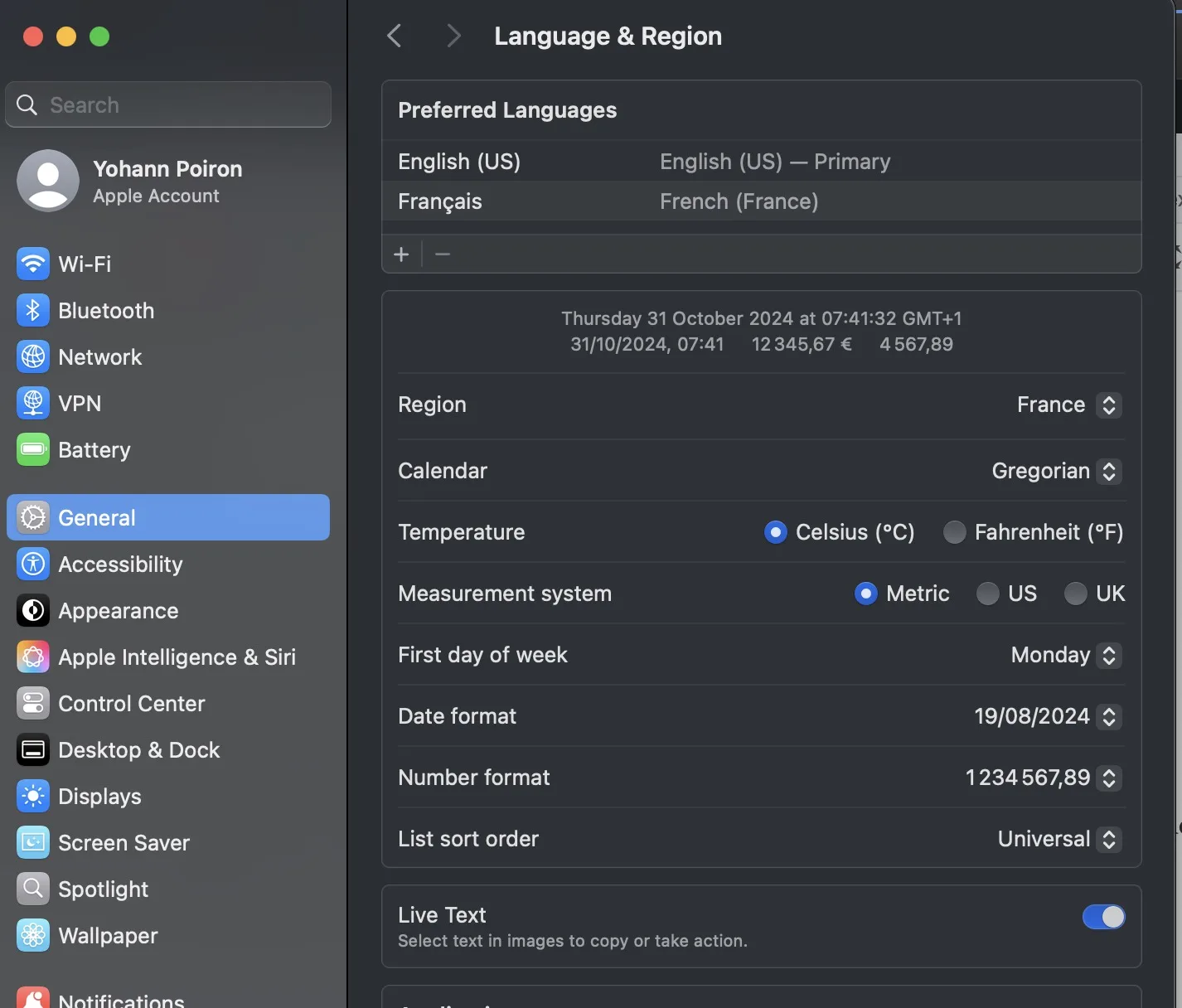Click the Control Center sidebar icon

(x=33, y=704)
